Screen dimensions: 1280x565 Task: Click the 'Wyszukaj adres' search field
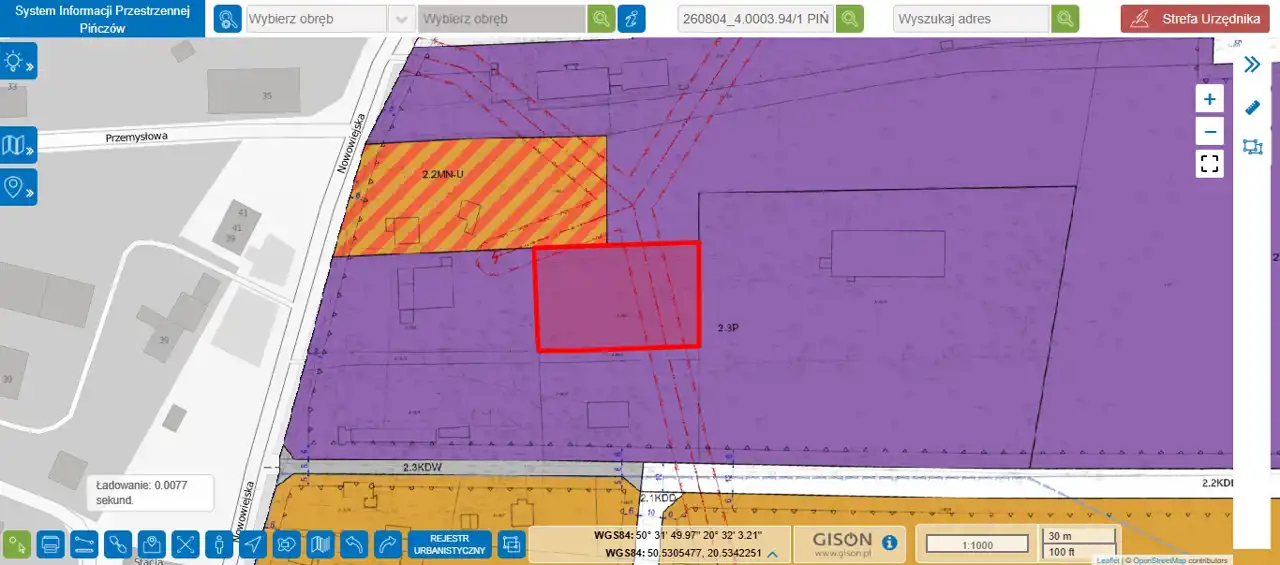click(x=971, y=19)
